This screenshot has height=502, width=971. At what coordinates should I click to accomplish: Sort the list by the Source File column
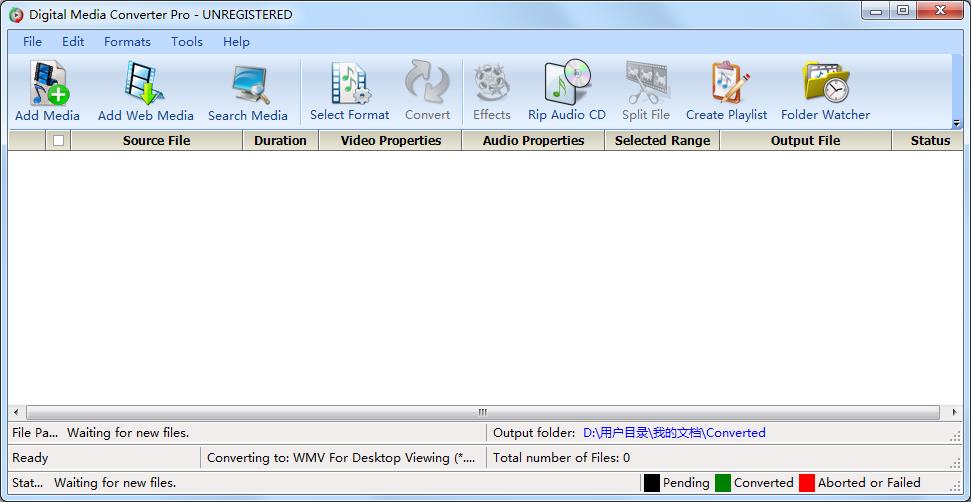156,141
